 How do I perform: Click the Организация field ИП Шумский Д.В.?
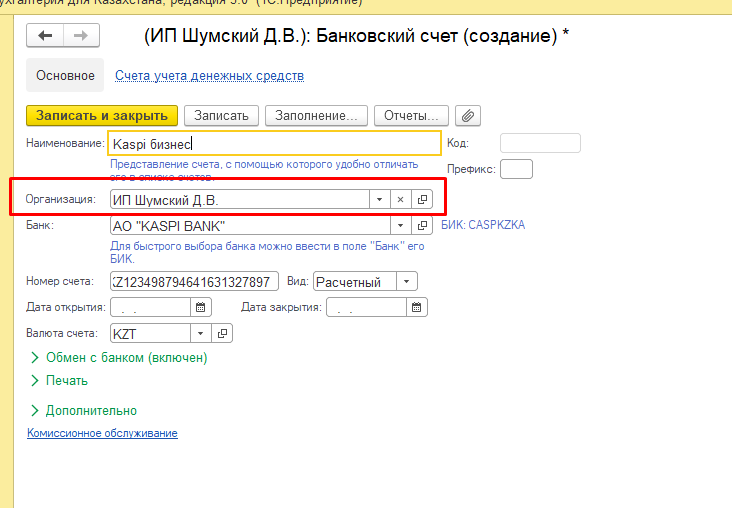[240, 199]
